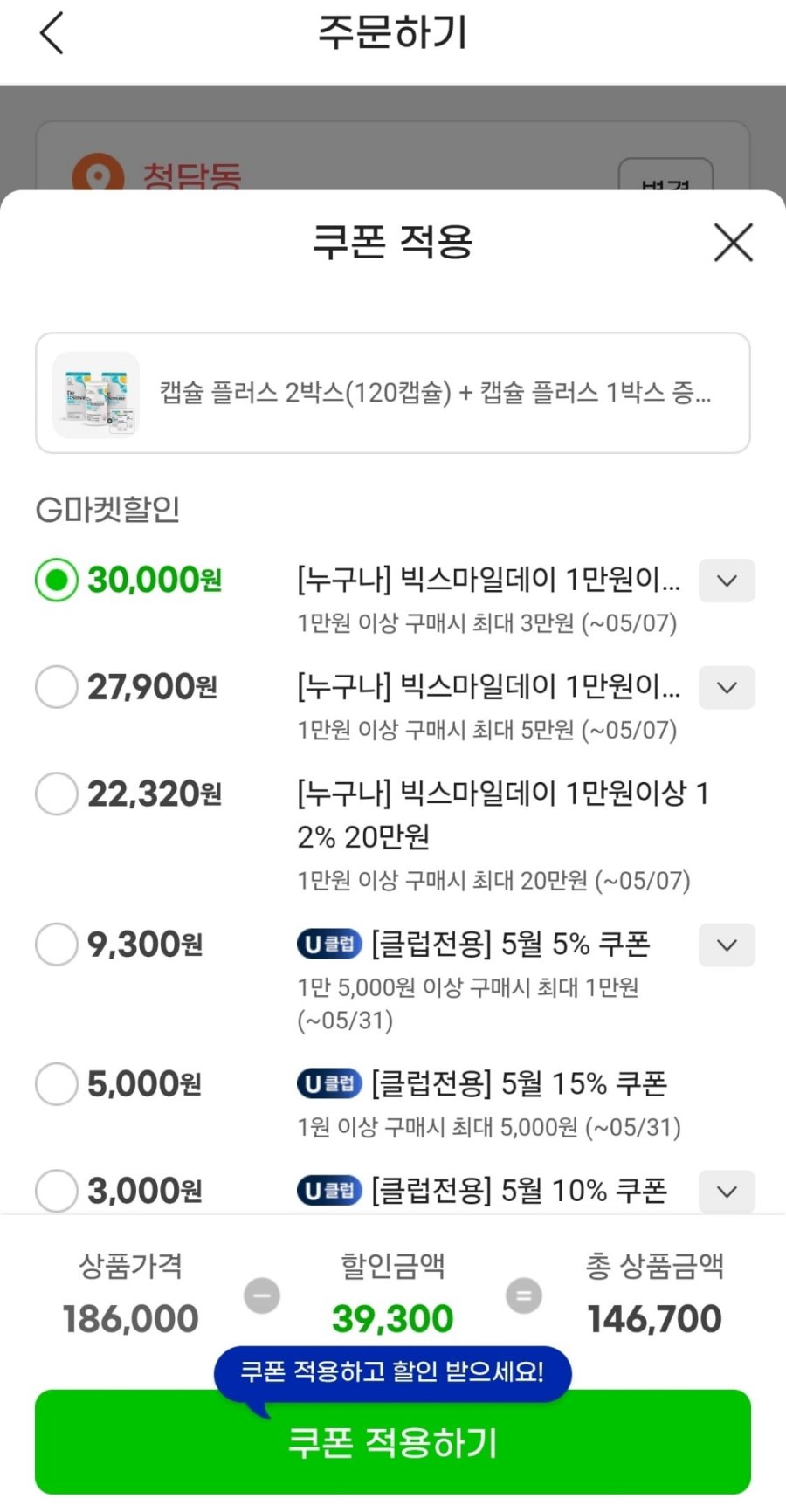The width and height of the screenshot is (786, 1512).
Task: Open the product thumbnail for 캡슐 플러스
Action: coord(96,395)
